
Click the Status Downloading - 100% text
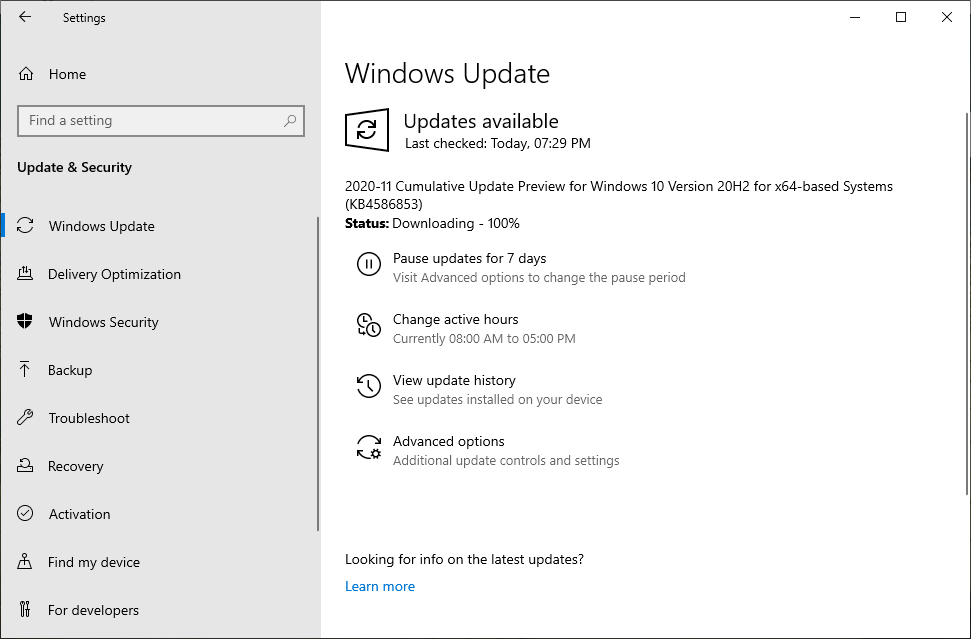432,224
